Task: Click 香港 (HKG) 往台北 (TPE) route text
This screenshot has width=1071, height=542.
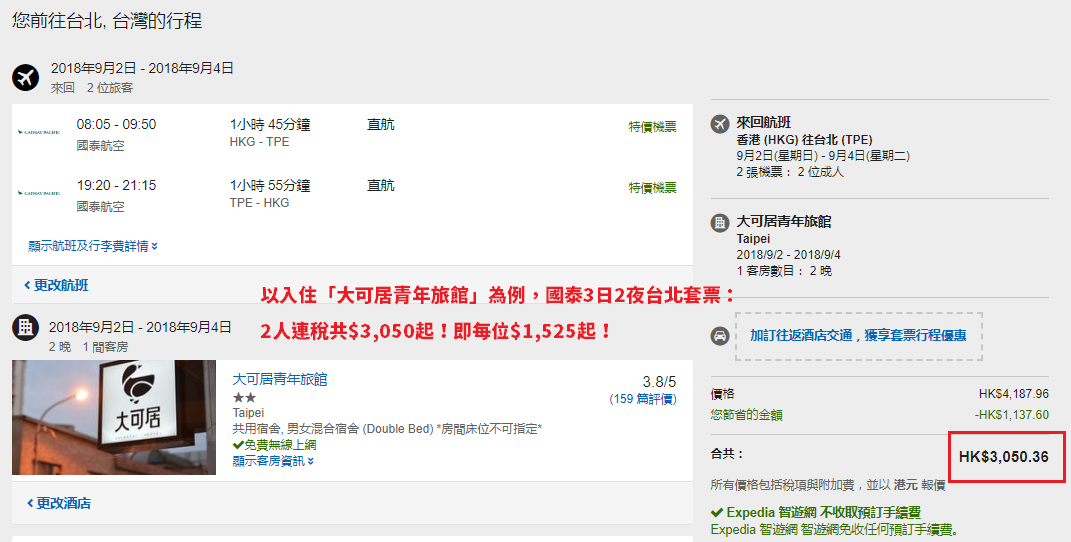Action: click(804, 140)
